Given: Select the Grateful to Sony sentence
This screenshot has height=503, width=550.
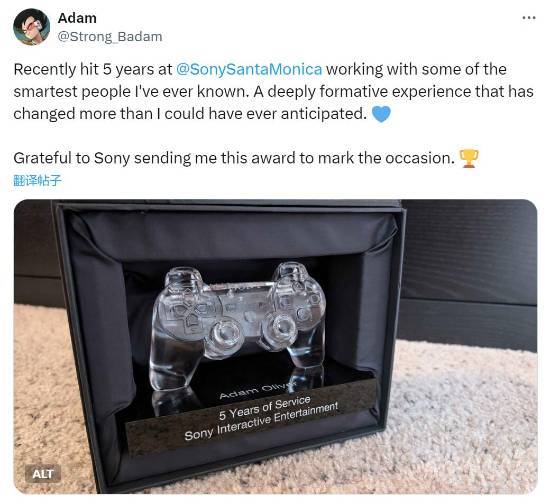Looking at the screenshot, I should 234,158.
